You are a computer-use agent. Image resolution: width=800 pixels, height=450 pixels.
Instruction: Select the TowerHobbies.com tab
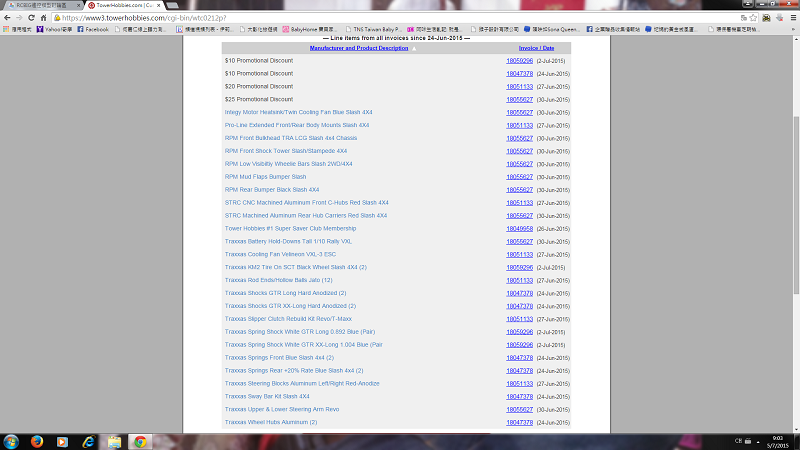pos(122,5)
